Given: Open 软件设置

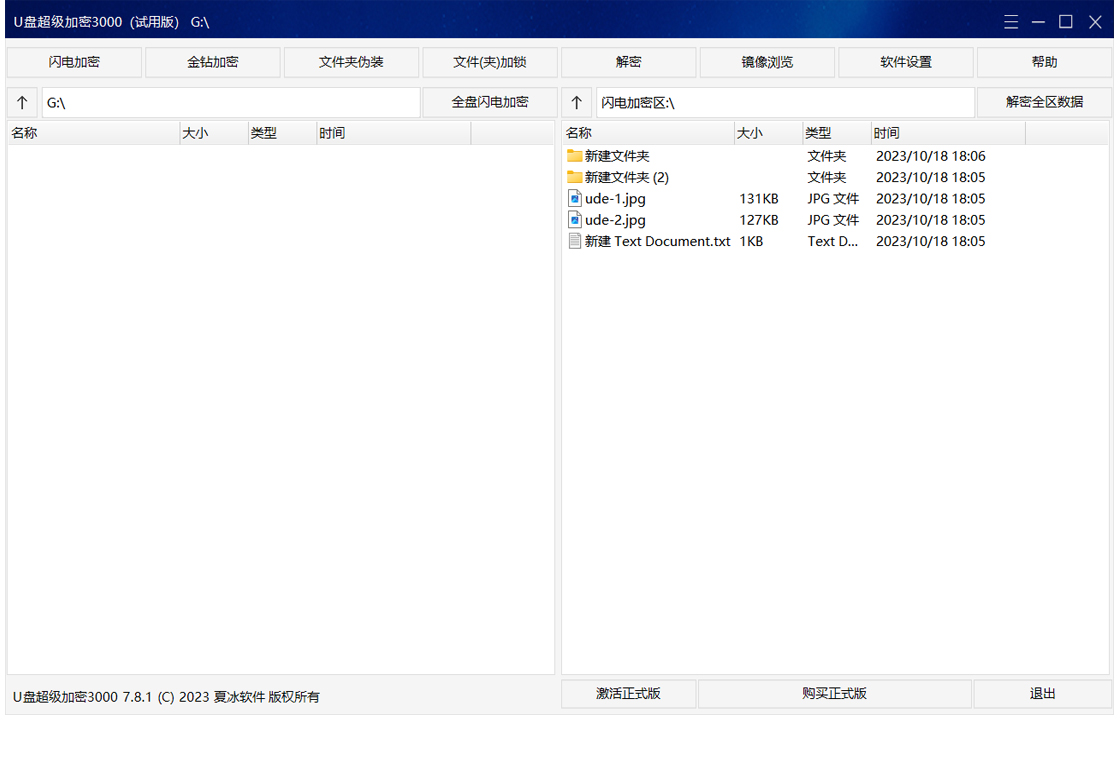Looking at the screenshot, I should pos(906,62).
